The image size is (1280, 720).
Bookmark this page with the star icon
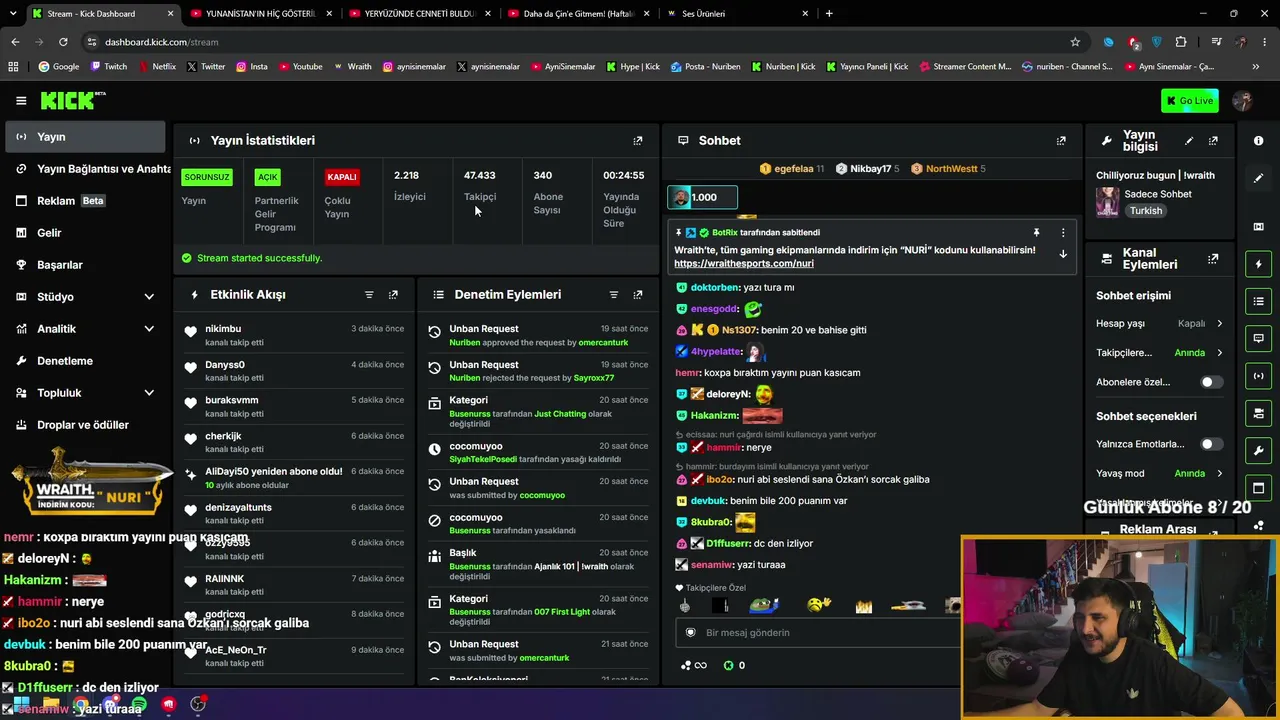[x=1075, y=42]
